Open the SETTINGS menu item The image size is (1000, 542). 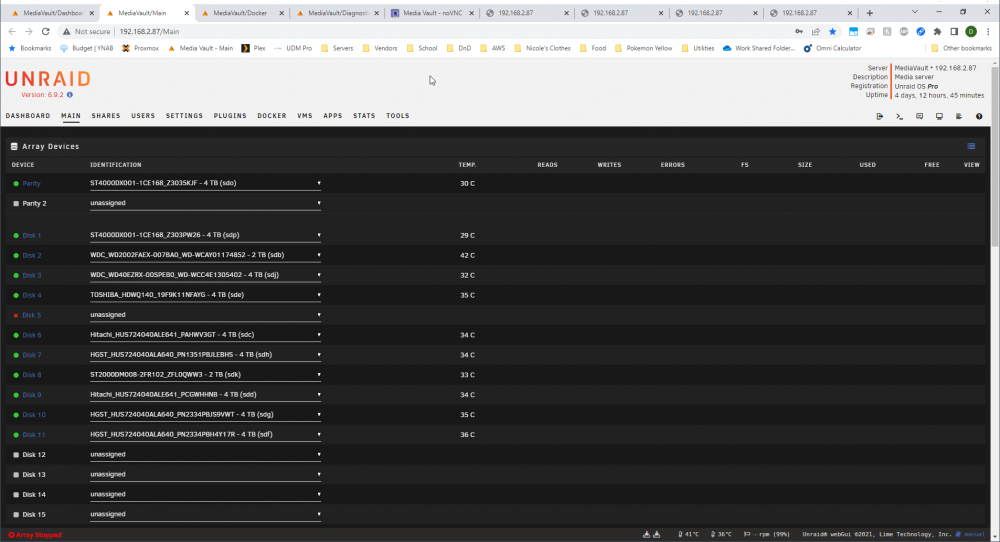184,115
